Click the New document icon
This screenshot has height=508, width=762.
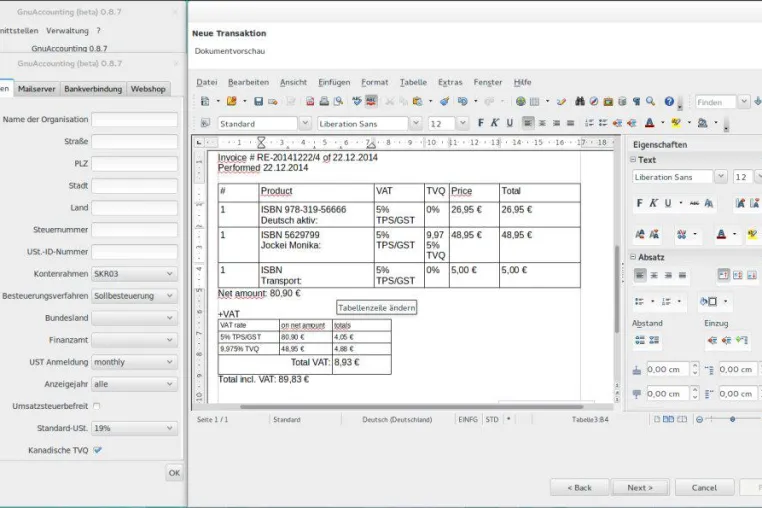tap(205, 101)
